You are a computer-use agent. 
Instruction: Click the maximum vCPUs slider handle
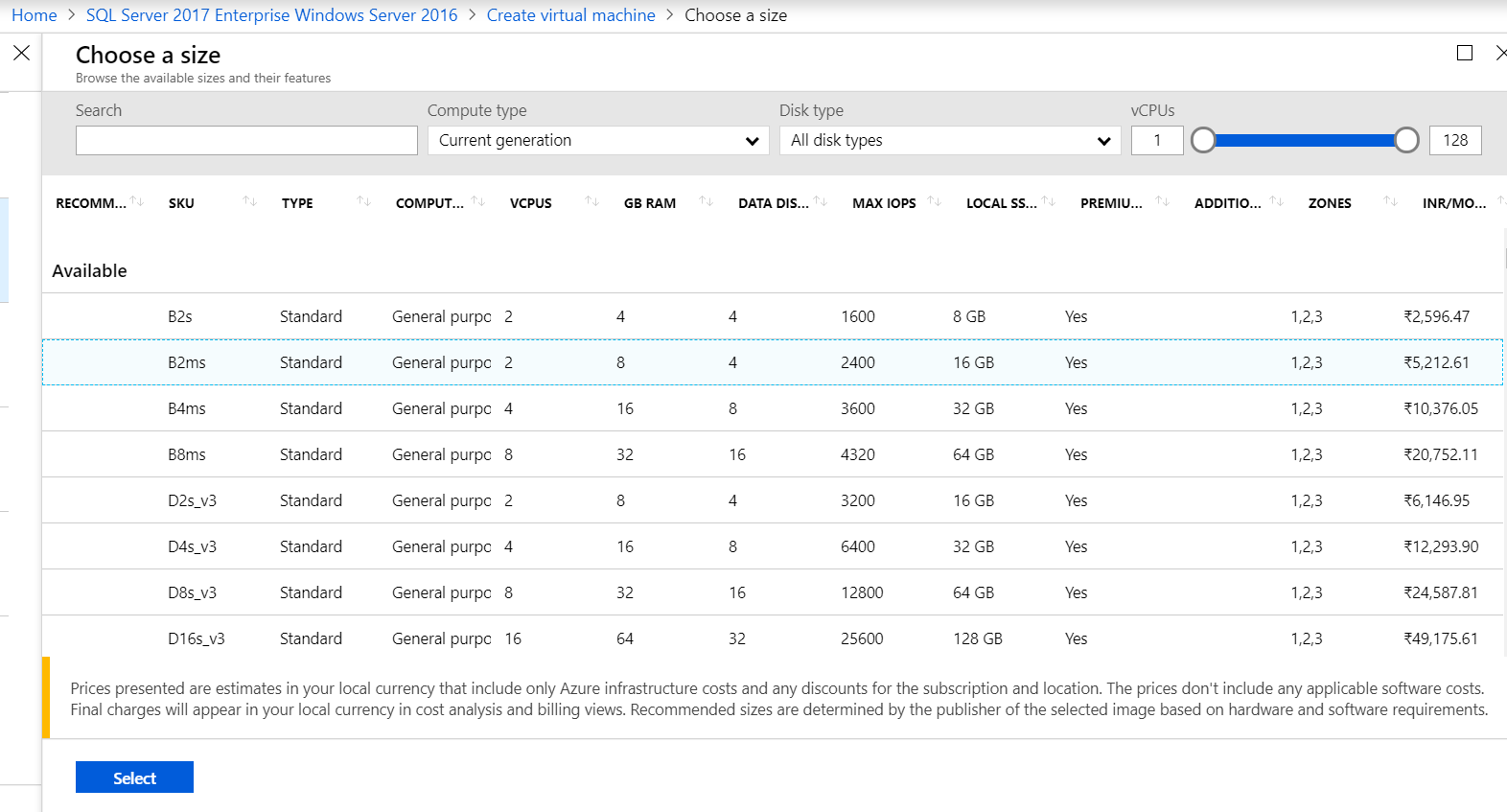pyautogui.click(x=1406, y=141)
